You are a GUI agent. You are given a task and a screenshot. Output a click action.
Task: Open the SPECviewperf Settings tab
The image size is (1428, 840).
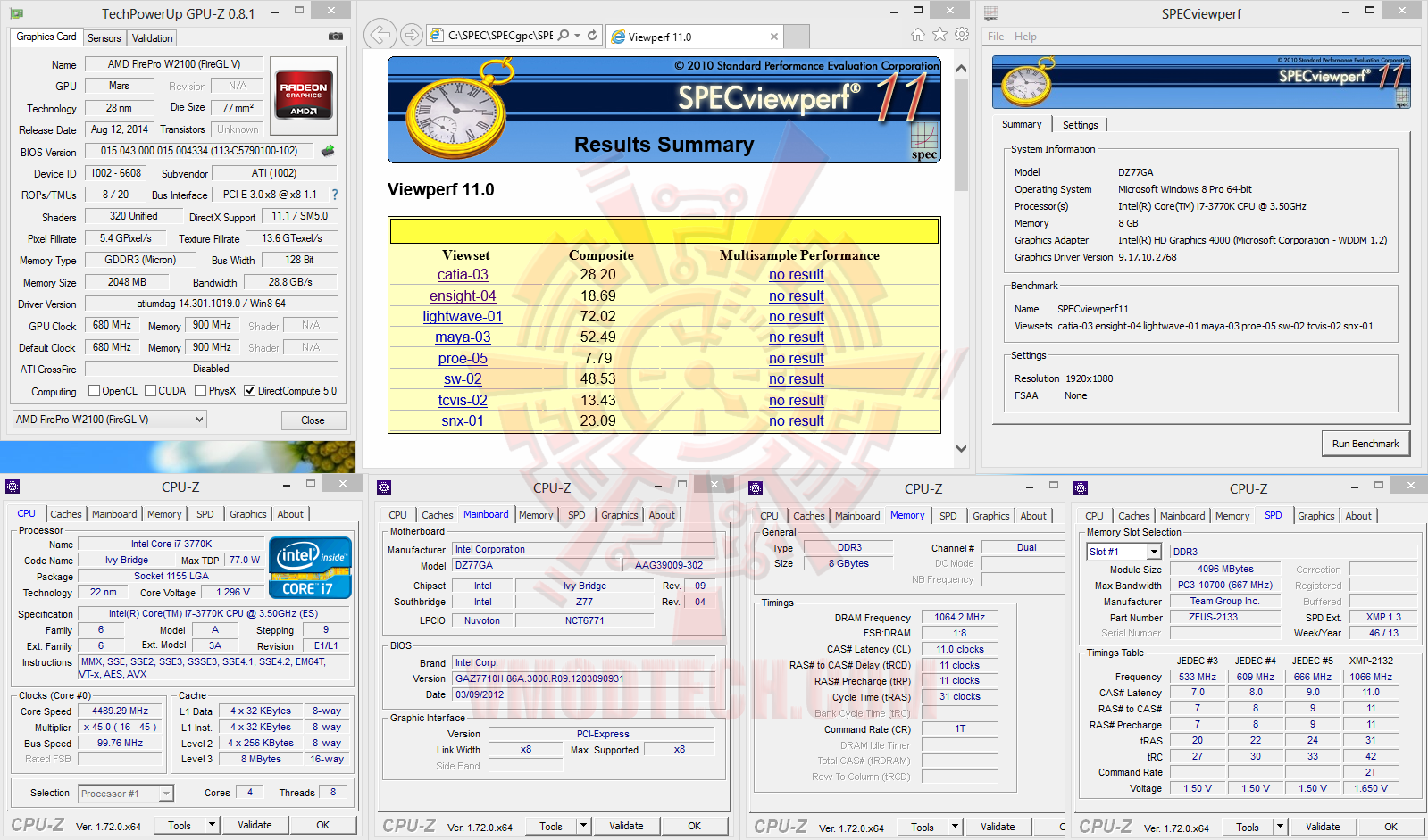point(1081,125)
